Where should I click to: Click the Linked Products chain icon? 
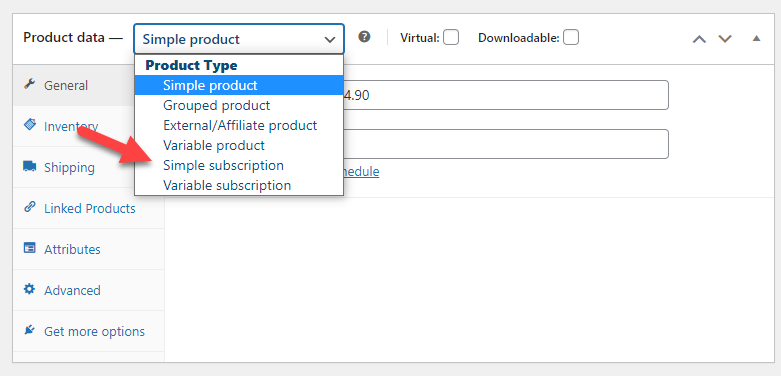[x=30, y=207]
